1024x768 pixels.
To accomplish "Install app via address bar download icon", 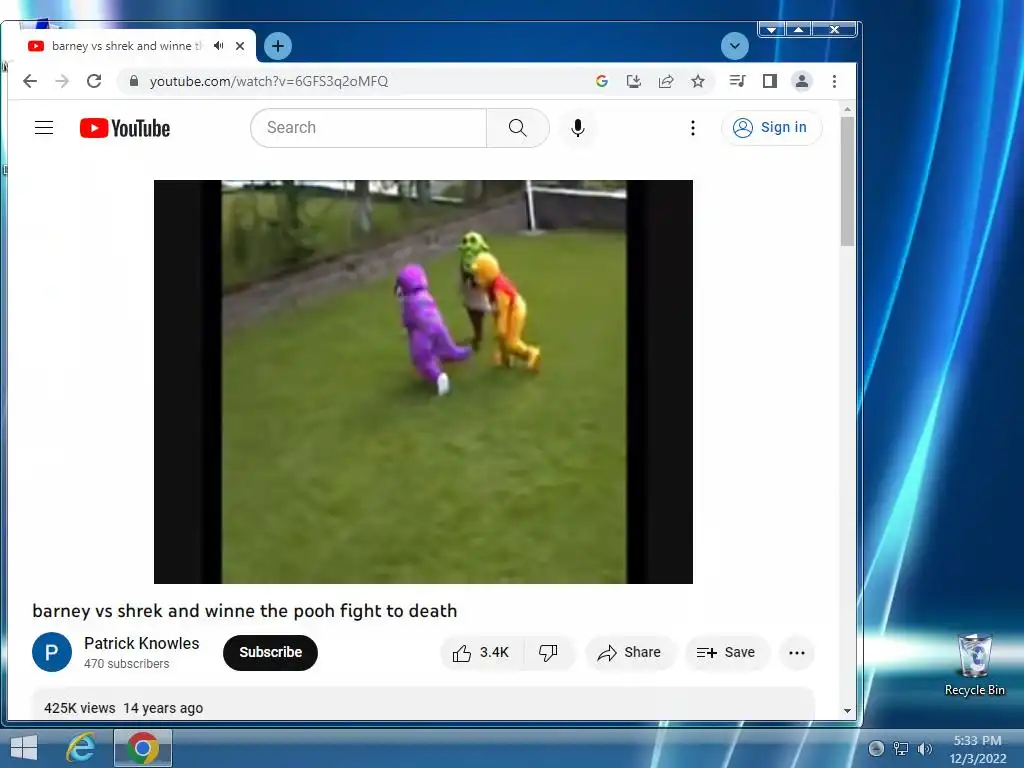I will tap(633, 81).
